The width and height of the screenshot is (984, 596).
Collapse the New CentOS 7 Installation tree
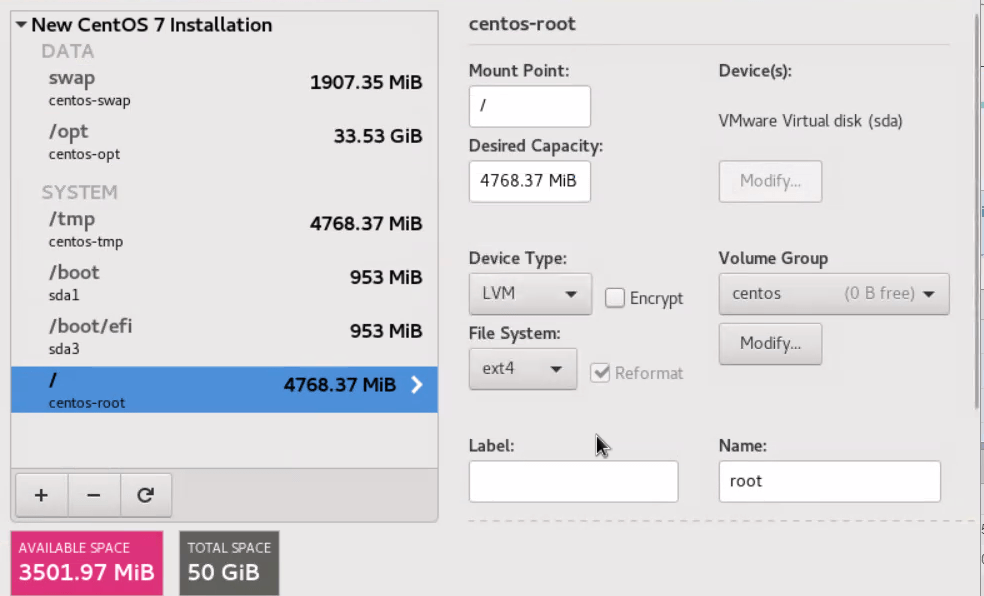22,24
